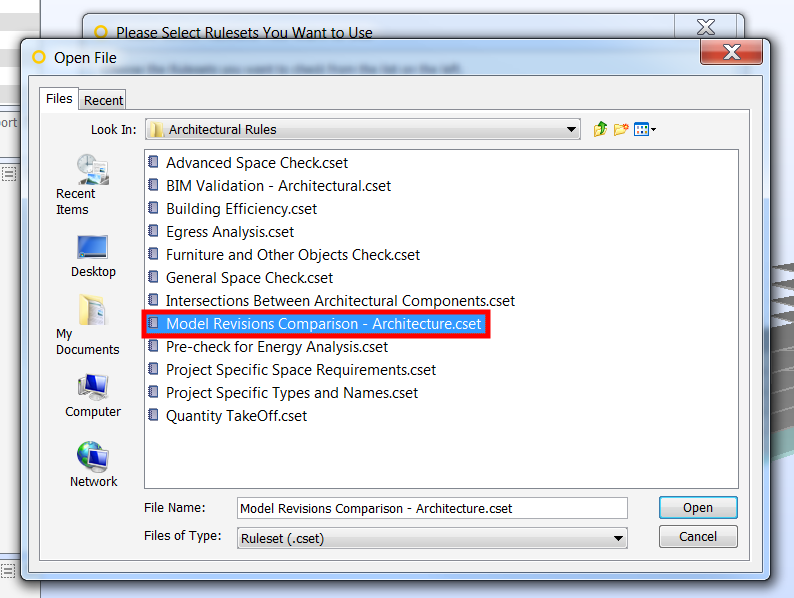Select Advanced Space Check.cset file name
Viewport: 794px width, 598px height.
point(257,163)
